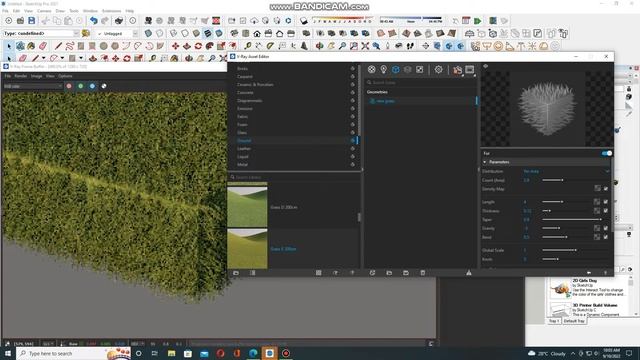Toggle the Thickness map checkbox
The image size is (640, 360).
(x=606, y=211)
